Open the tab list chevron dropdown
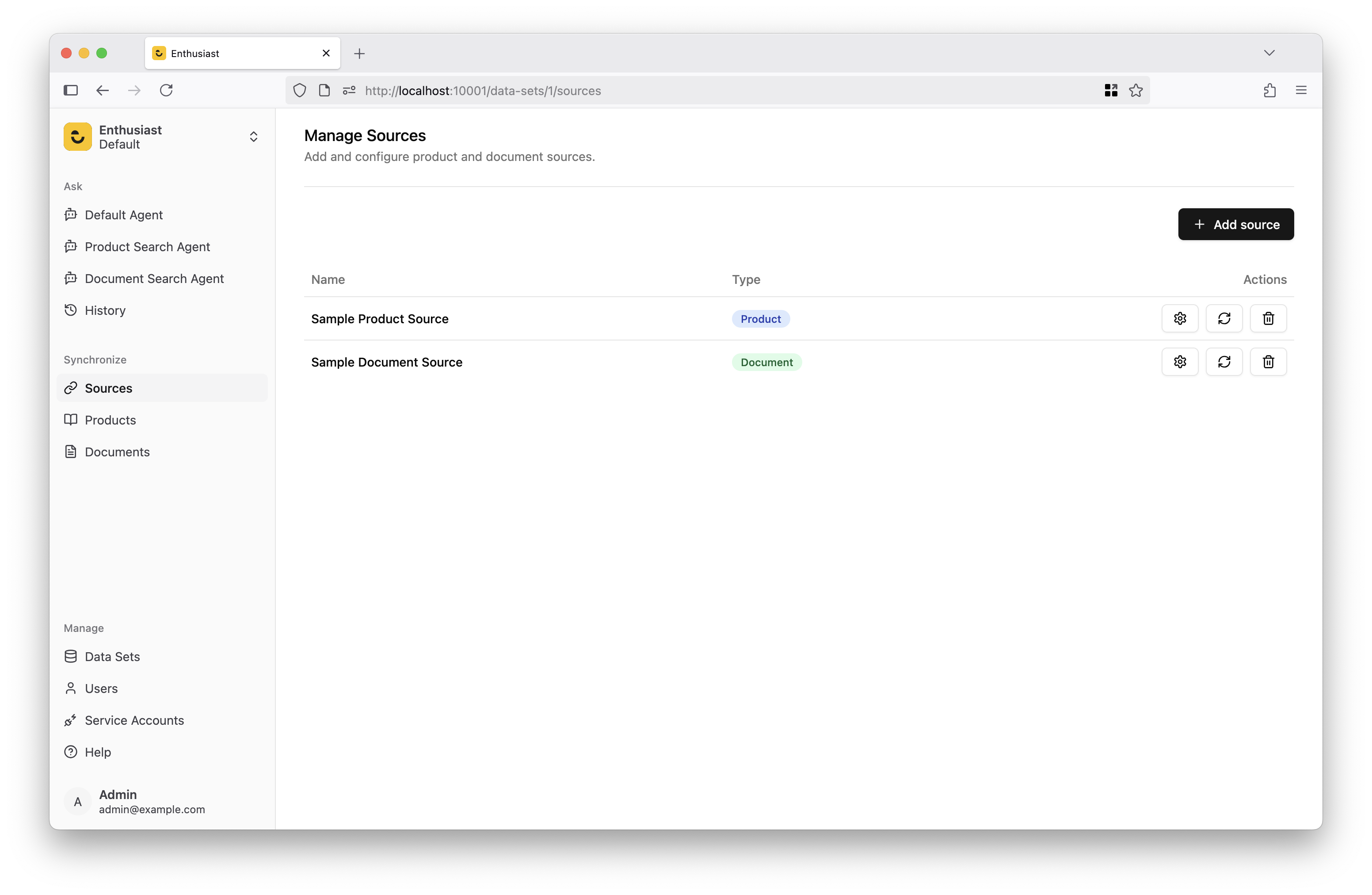 [x=1269, y=53]
